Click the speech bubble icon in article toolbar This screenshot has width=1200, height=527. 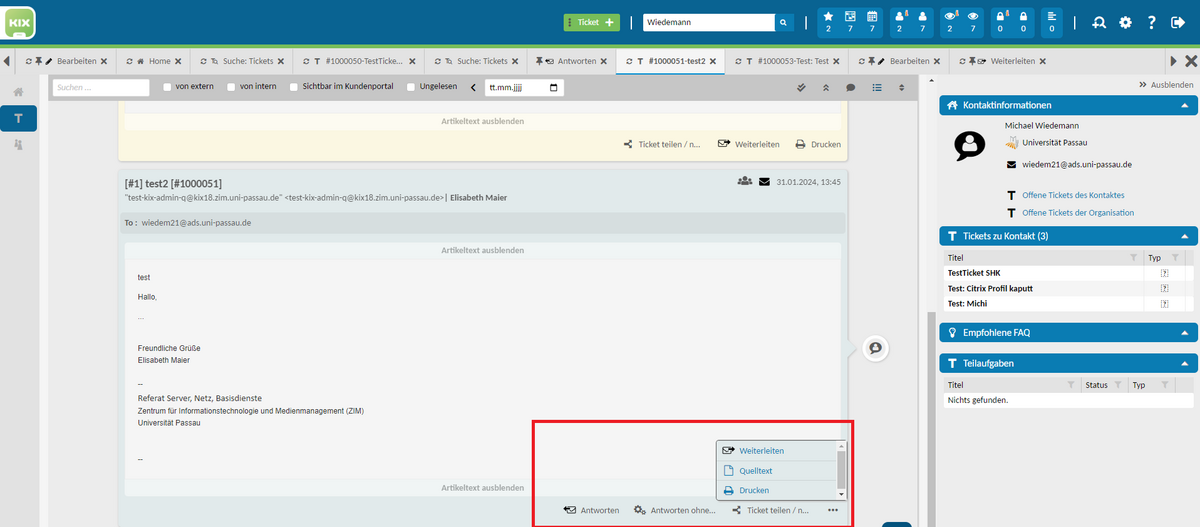[851, 88]
